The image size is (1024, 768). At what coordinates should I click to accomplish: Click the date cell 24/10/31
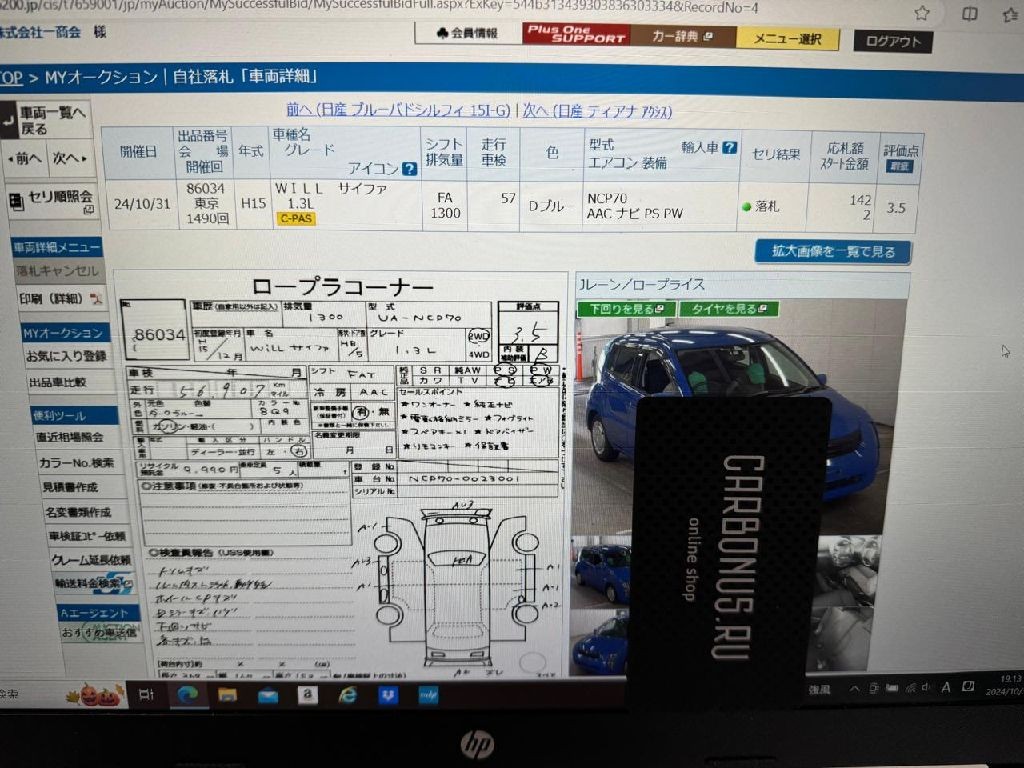pyautogui.click(x=142, y=203)
